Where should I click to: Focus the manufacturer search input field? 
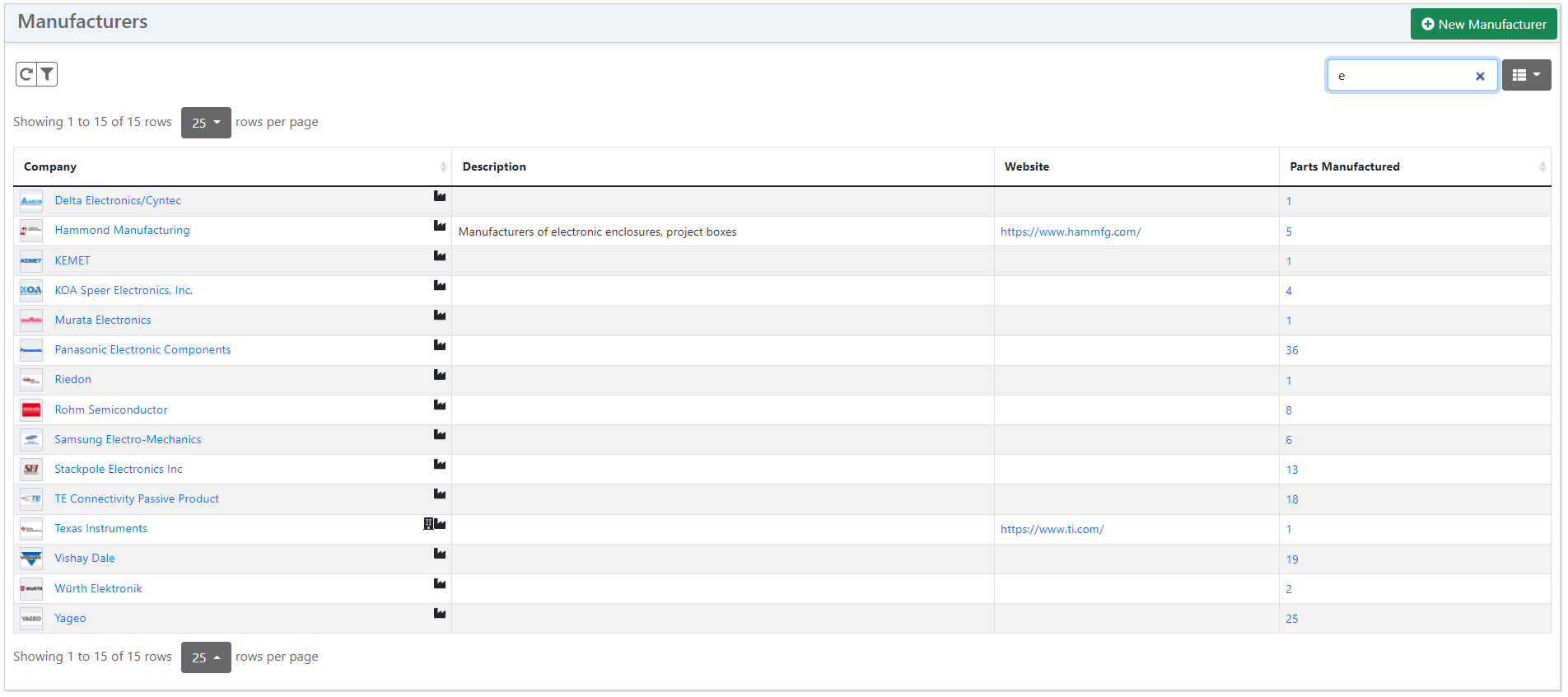click(1400, 76)
